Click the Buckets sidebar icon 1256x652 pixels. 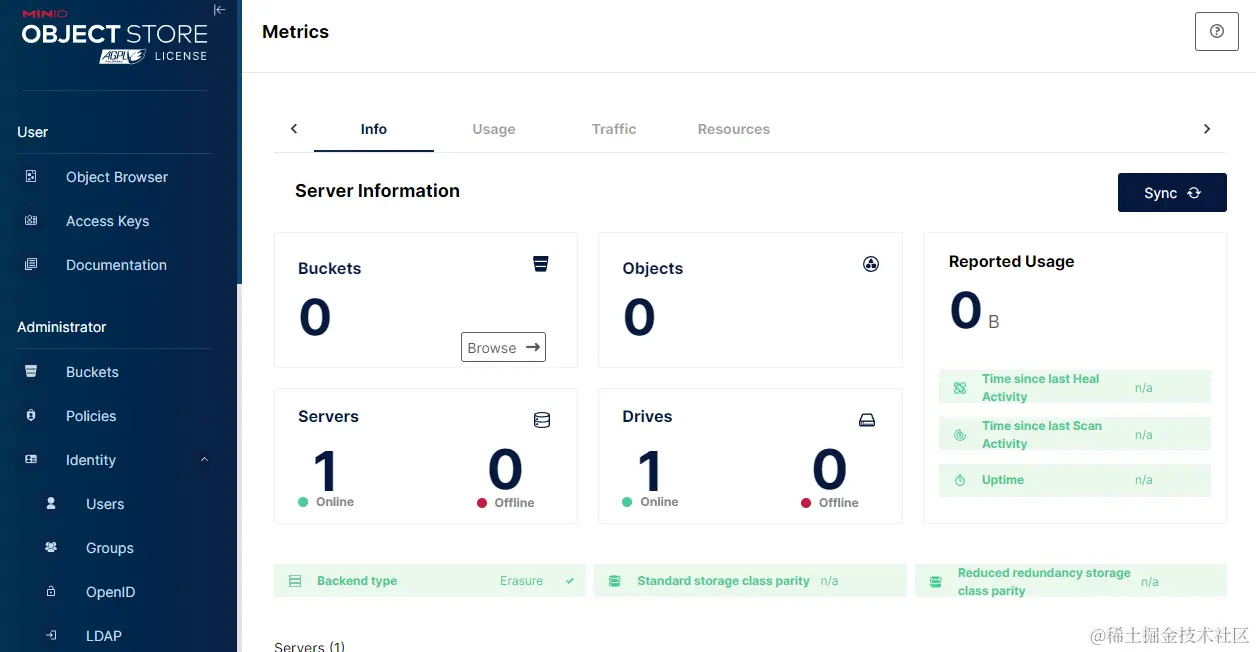point(31,371)
